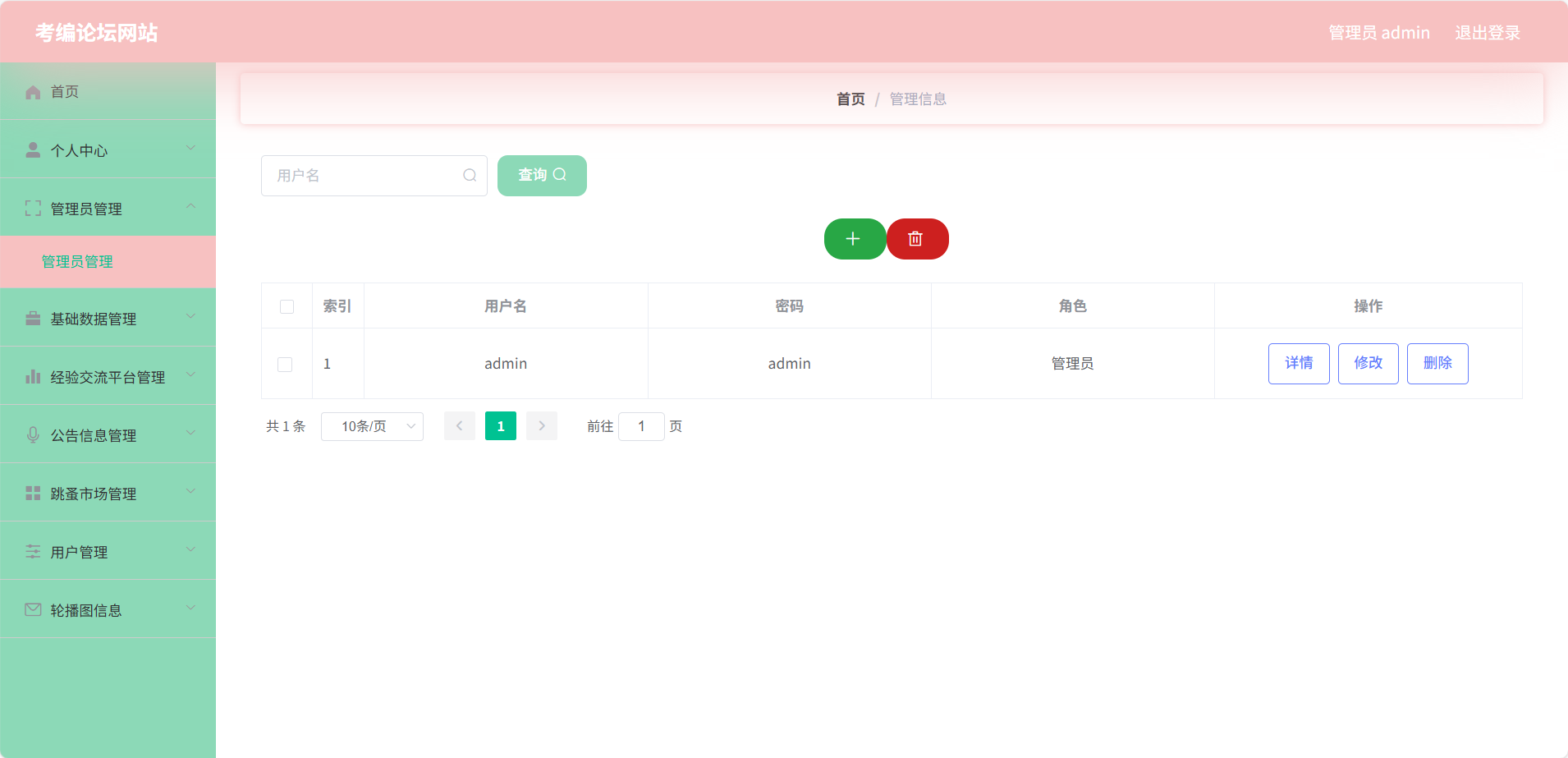This screenshot has height=758, width=1568.
Task: Click the 操作 column header
Action: 1369,306
